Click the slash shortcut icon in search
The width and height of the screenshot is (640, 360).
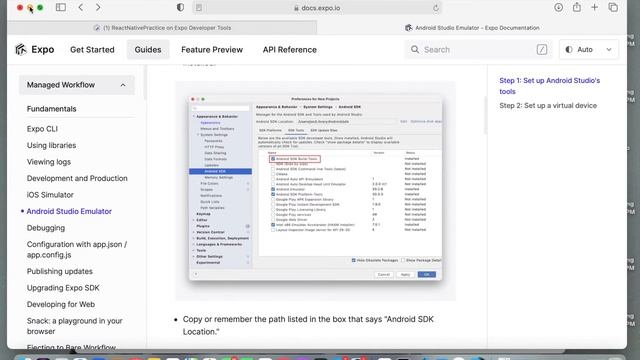click(542, 49)
